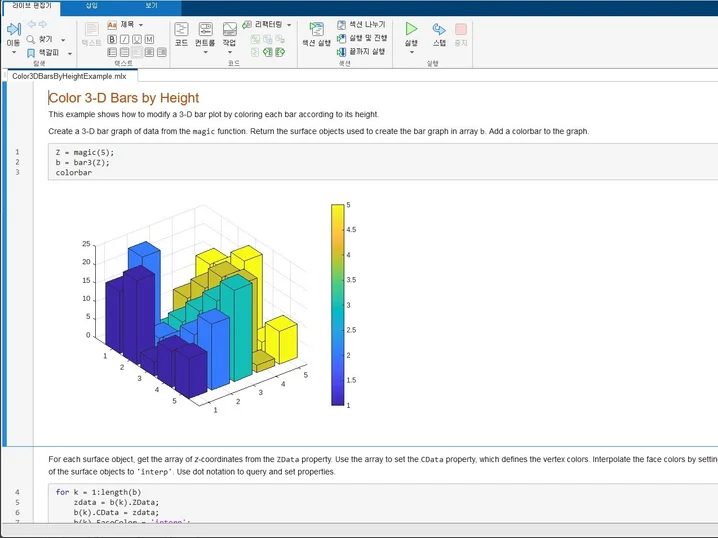Click the Bookmark (책갈피) button
718x538 pixels.
click(x=46, y=52)
